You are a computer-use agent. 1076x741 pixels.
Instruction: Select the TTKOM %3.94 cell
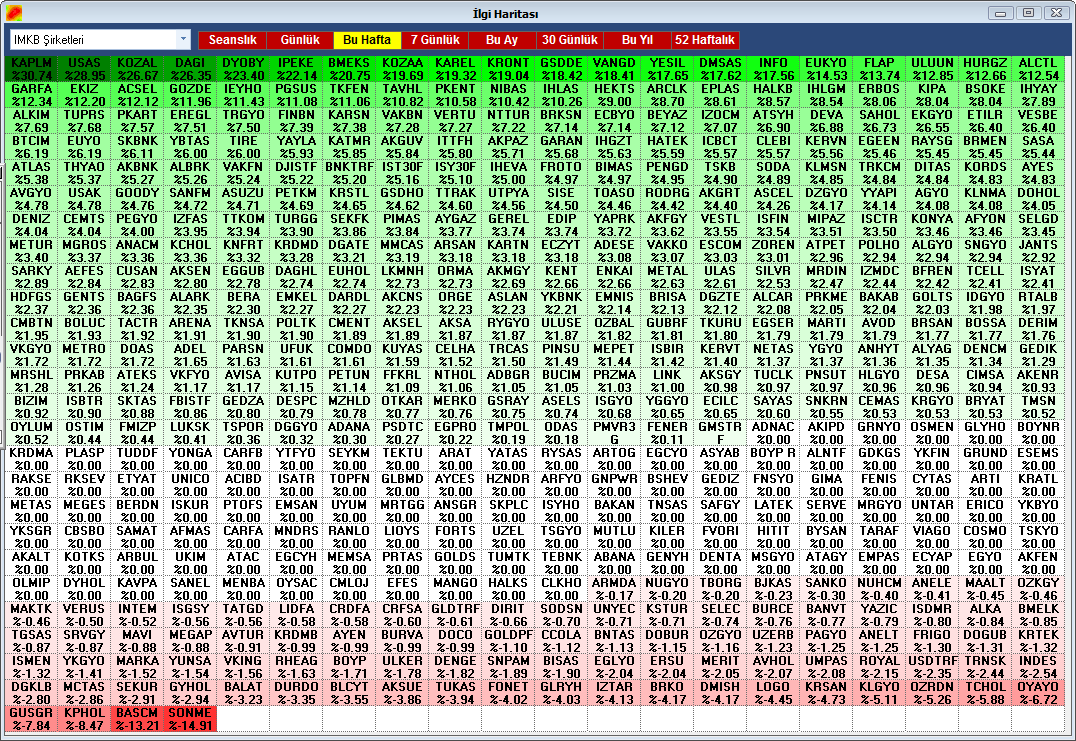(x=243, y=225)
